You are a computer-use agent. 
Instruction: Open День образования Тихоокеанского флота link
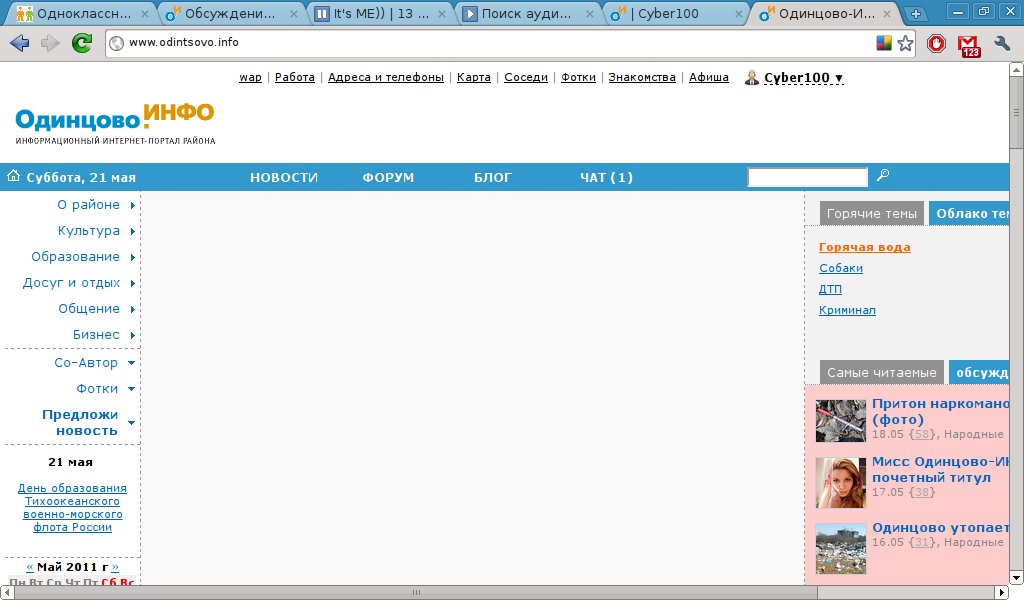point(72,508)
